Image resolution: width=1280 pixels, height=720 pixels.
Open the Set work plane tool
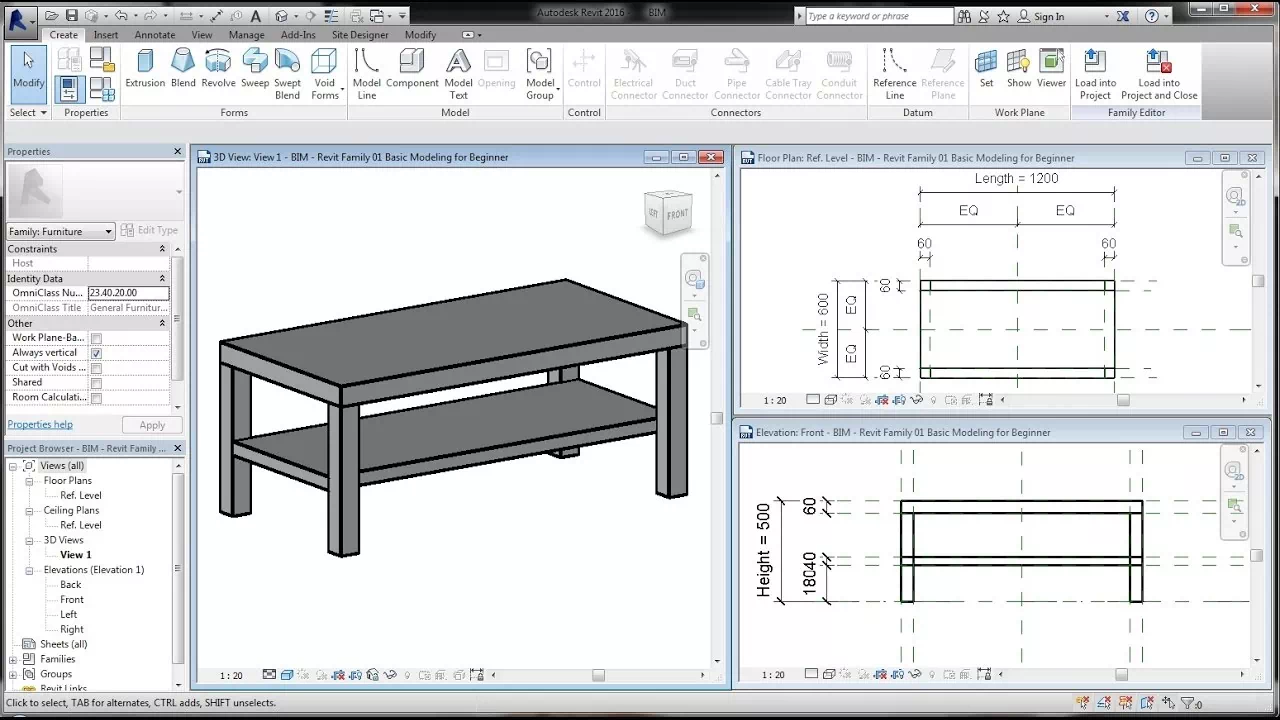click(986, 70)
